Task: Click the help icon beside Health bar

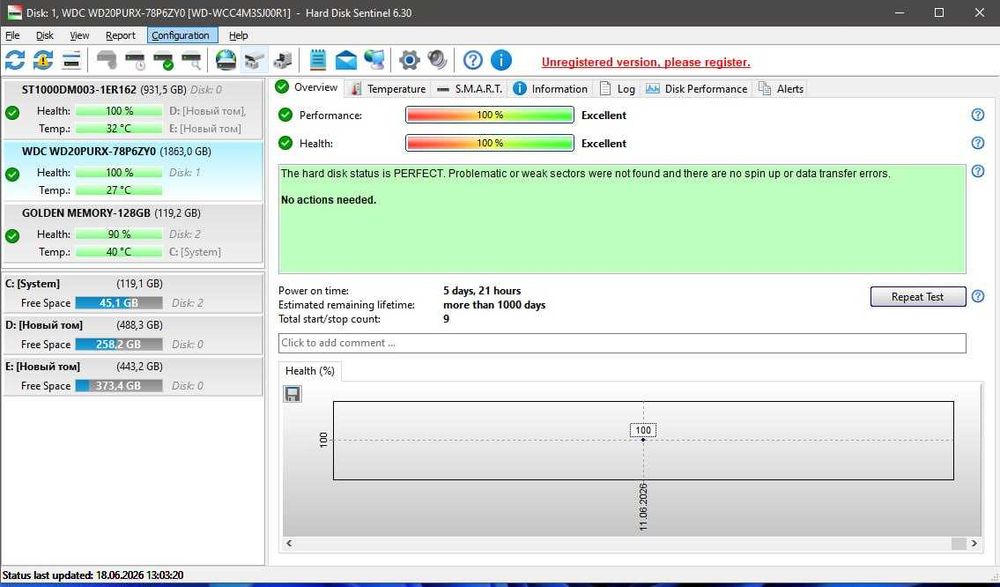Action: coord(978,143)
